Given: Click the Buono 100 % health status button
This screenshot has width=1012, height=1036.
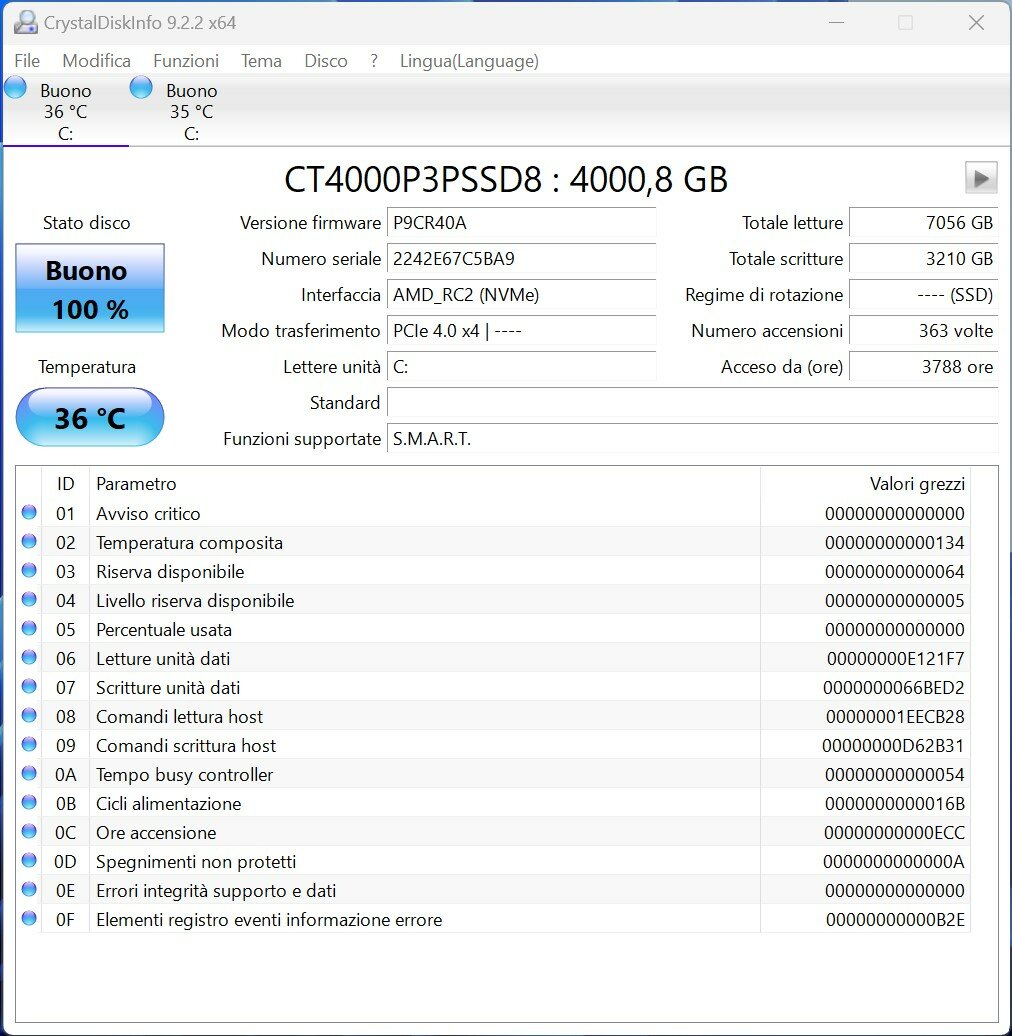Looking at the screenshot, I should click(x=90, y=288).
